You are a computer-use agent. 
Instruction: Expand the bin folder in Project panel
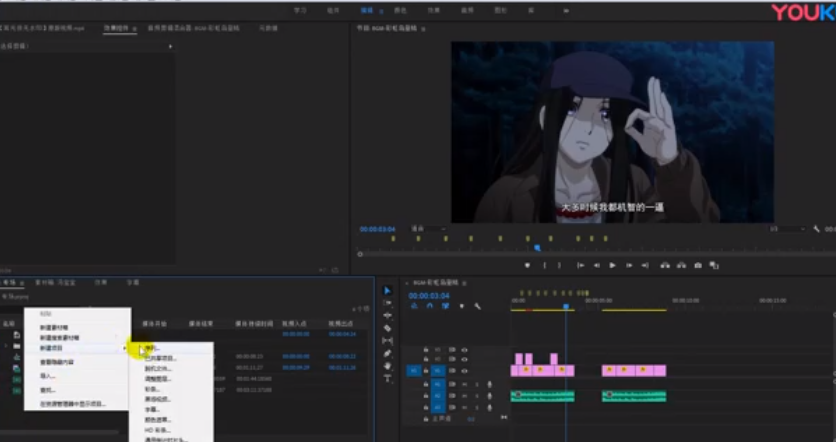pyautogui.click(x=6, y=346)
